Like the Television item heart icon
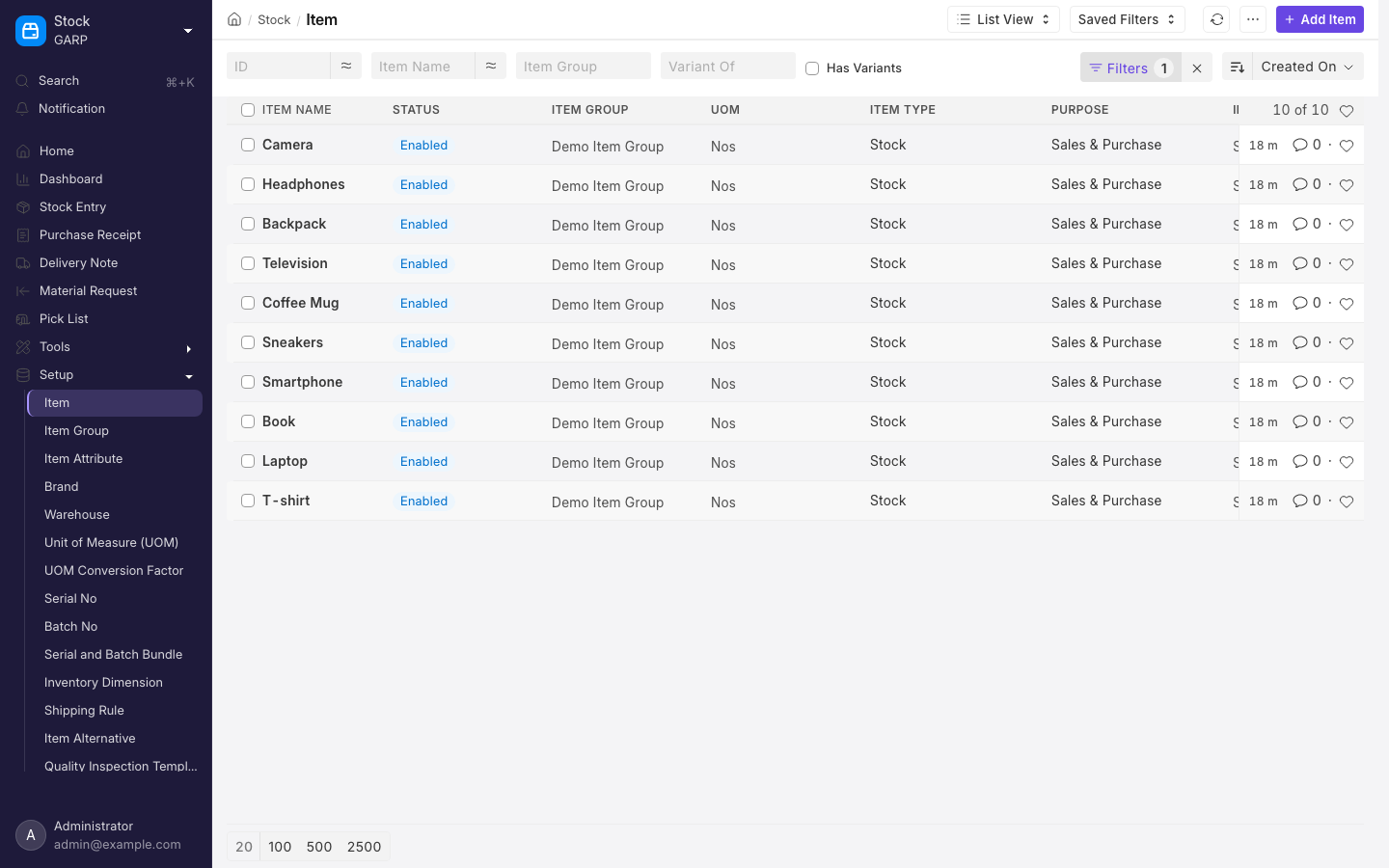 tap(1347, 264)
